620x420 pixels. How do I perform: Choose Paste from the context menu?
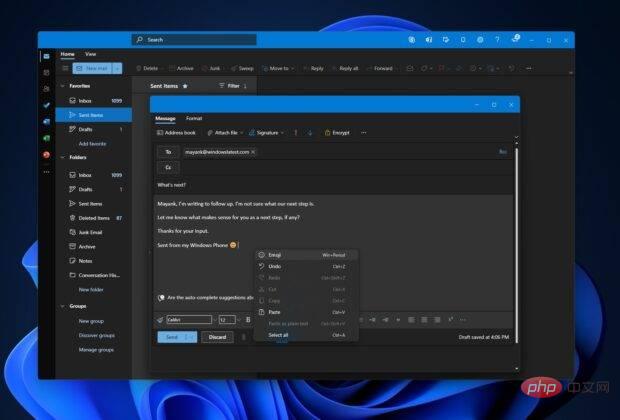point(274,312)
